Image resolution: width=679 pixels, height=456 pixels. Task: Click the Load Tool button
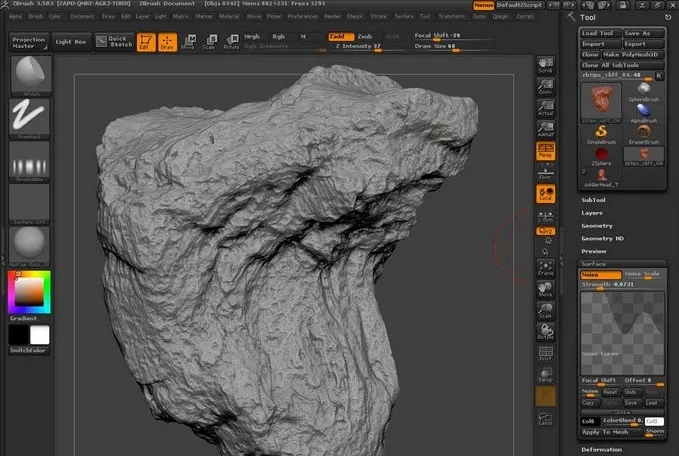point(600,33)
